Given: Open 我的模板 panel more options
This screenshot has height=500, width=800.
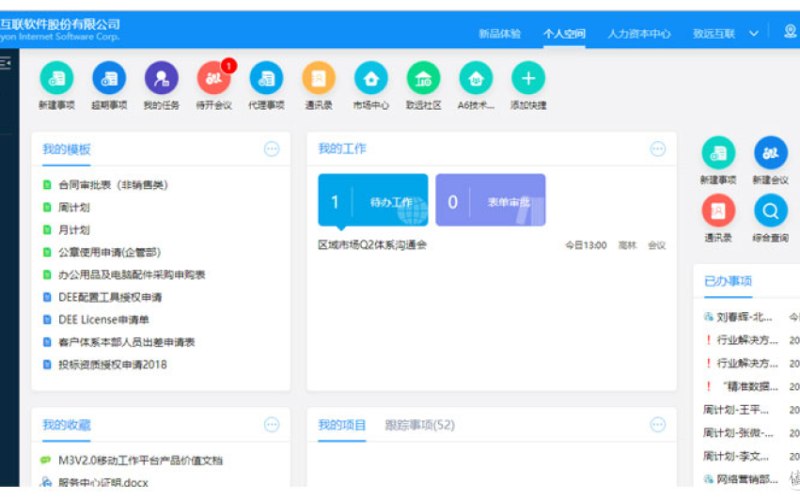Looking at the screenshot, I should [271, 149].
